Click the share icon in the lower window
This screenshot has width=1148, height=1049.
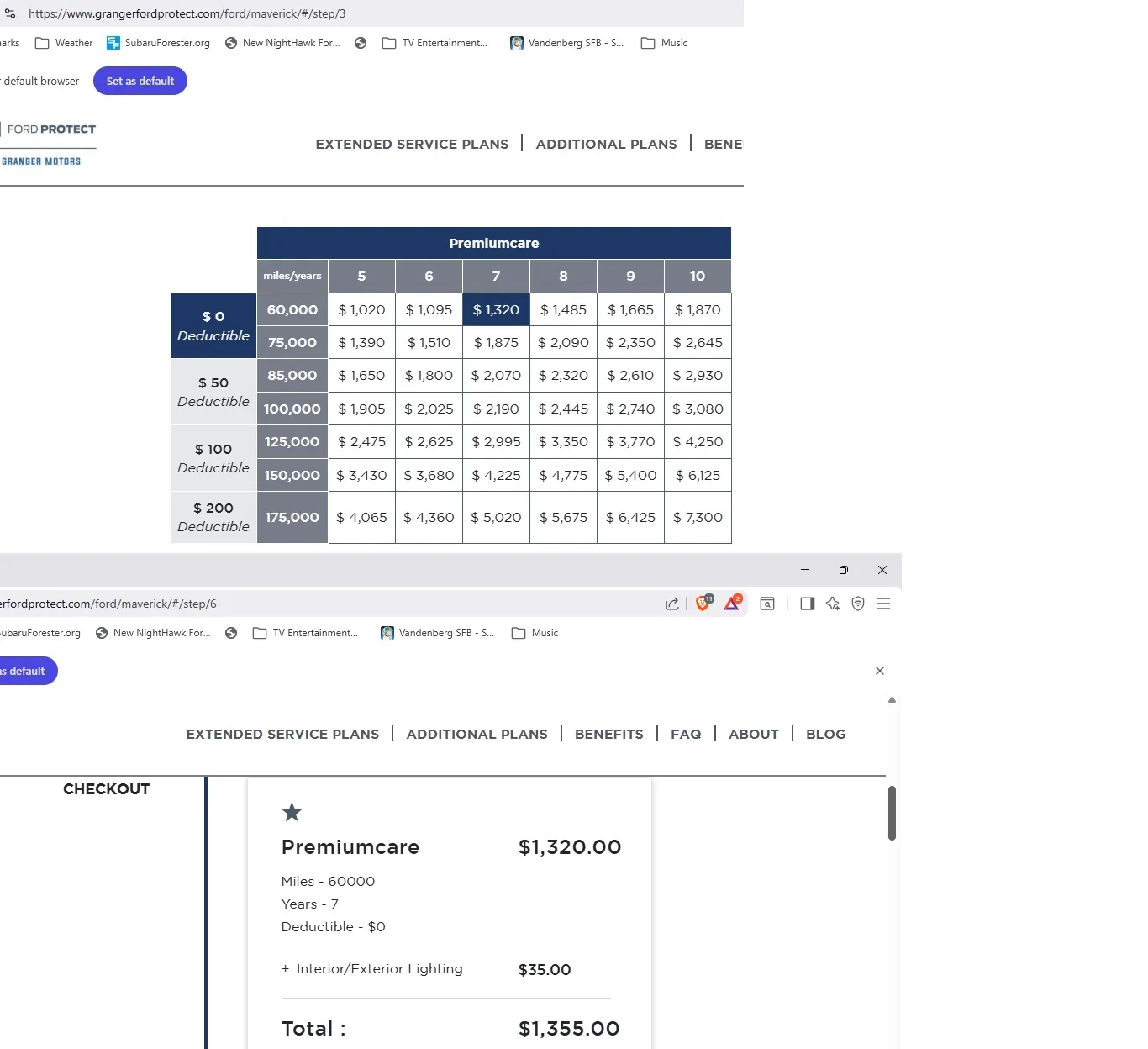672,604
